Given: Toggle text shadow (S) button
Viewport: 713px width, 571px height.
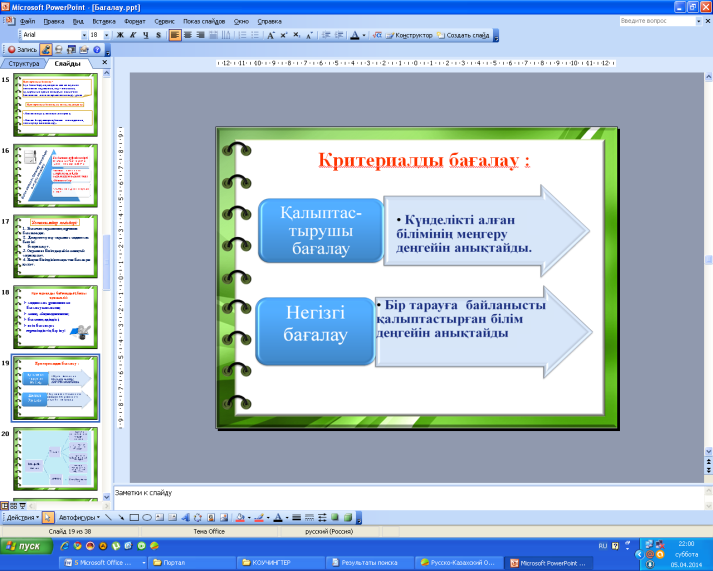Looking at the screenshot, I should coord(158,35).
